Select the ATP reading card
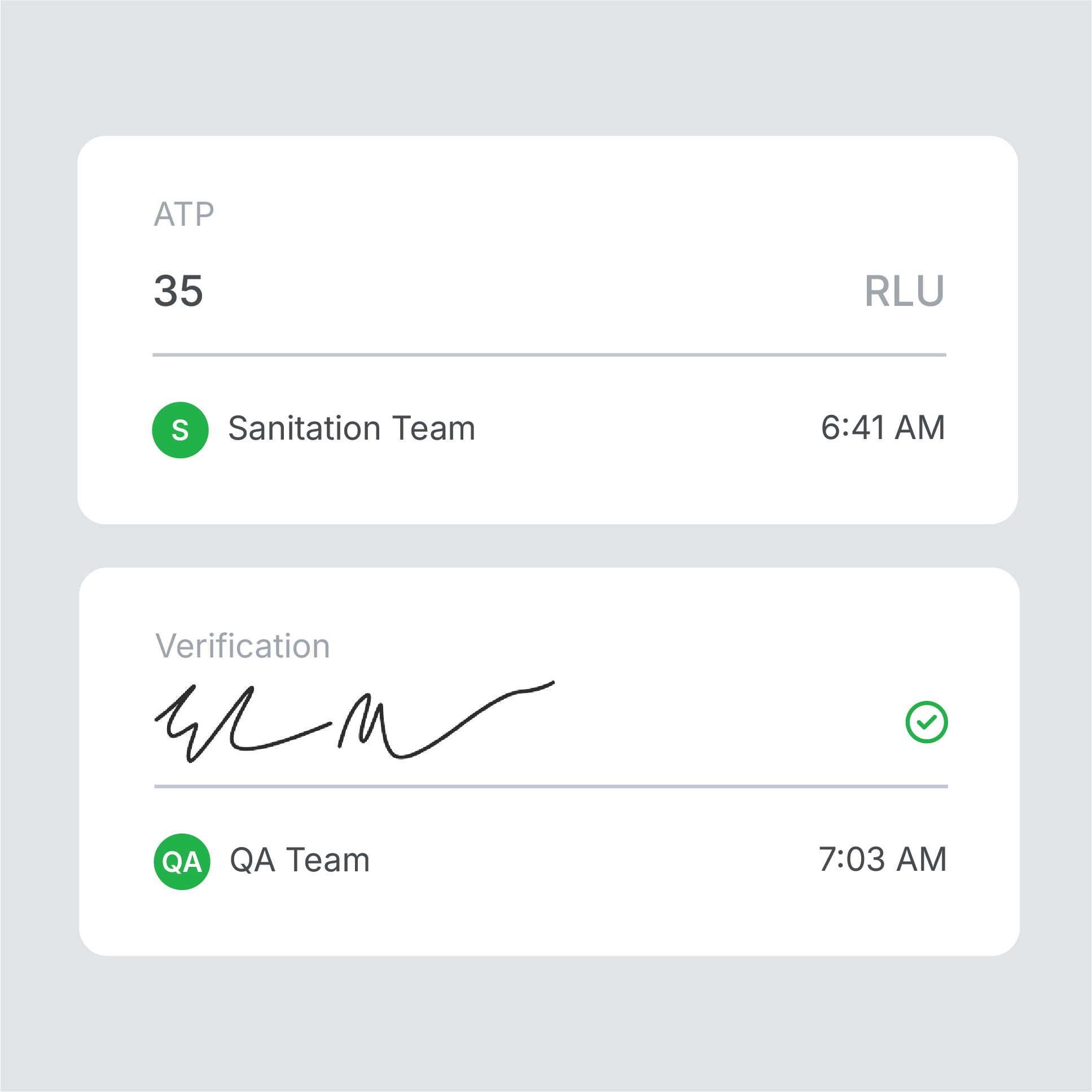The width and height of the screenshot is (1092, 1092). coord(548,330)
